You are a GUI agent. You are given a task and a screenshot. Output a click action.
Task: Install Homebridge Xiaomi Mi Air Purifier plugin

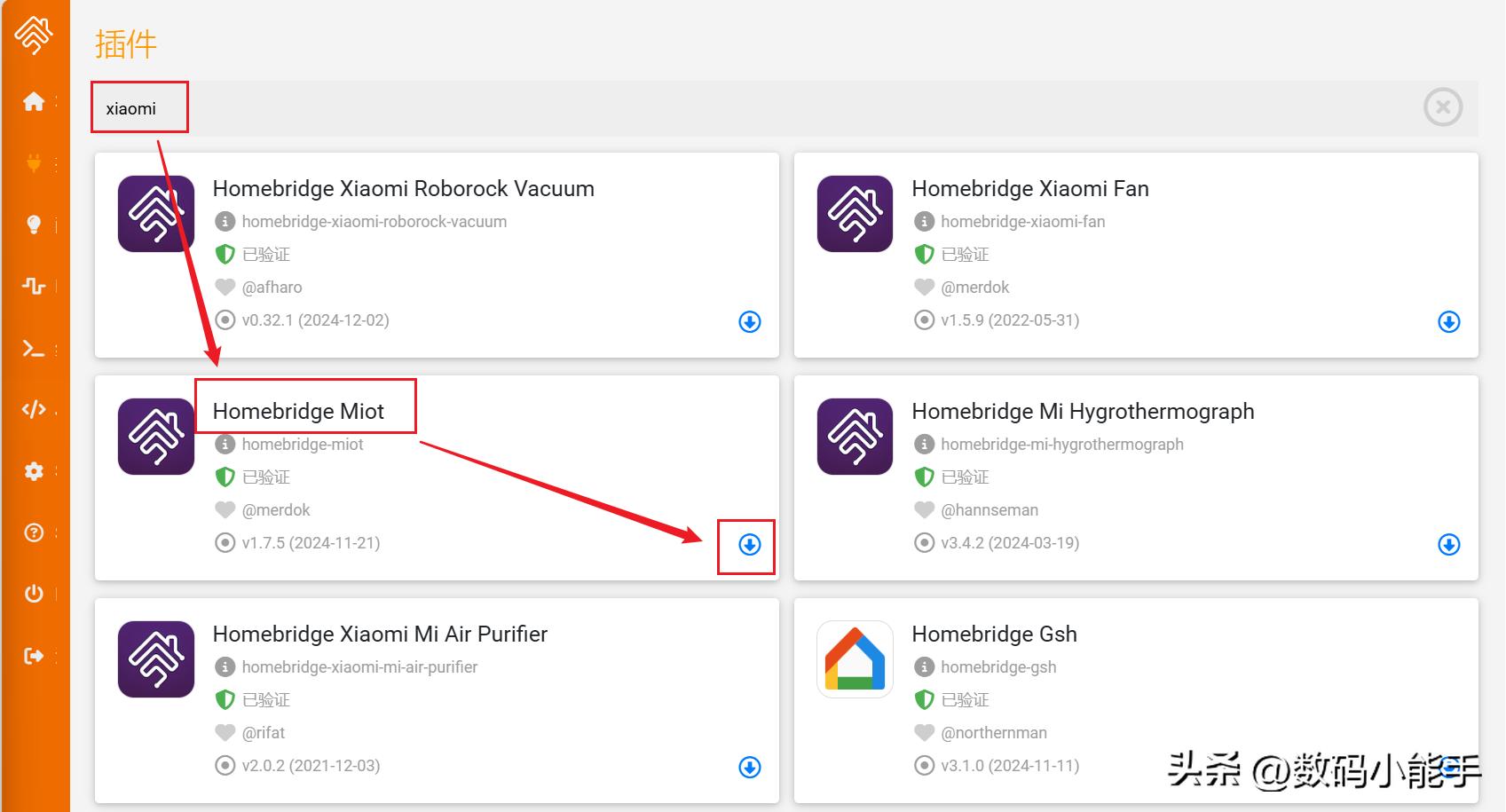[750, 768]
